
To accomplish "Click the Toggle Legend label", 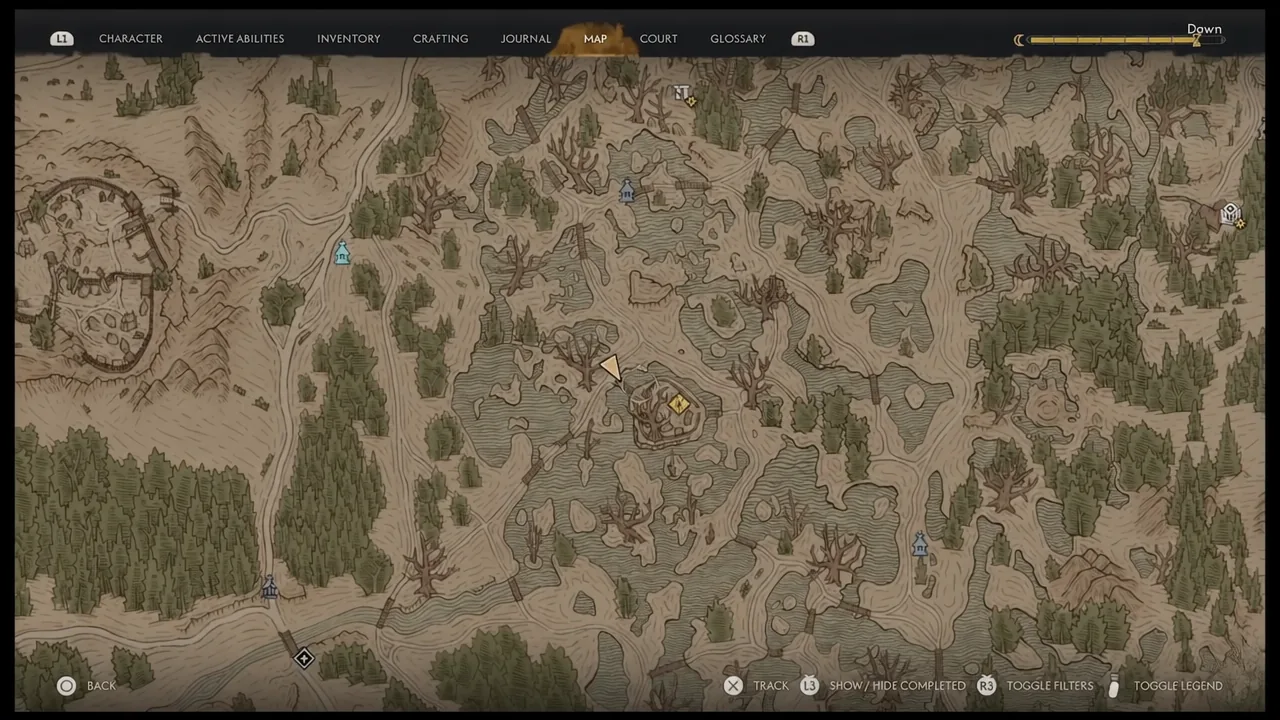I will [1178, 686].
